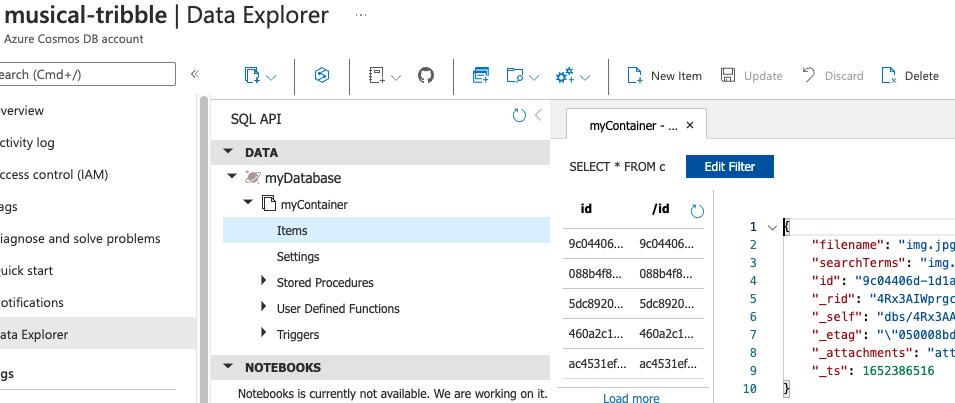Viewport: 955px width, 403px height.
Task: Click the Synapse Link hexagon icon
Action: 322,75
